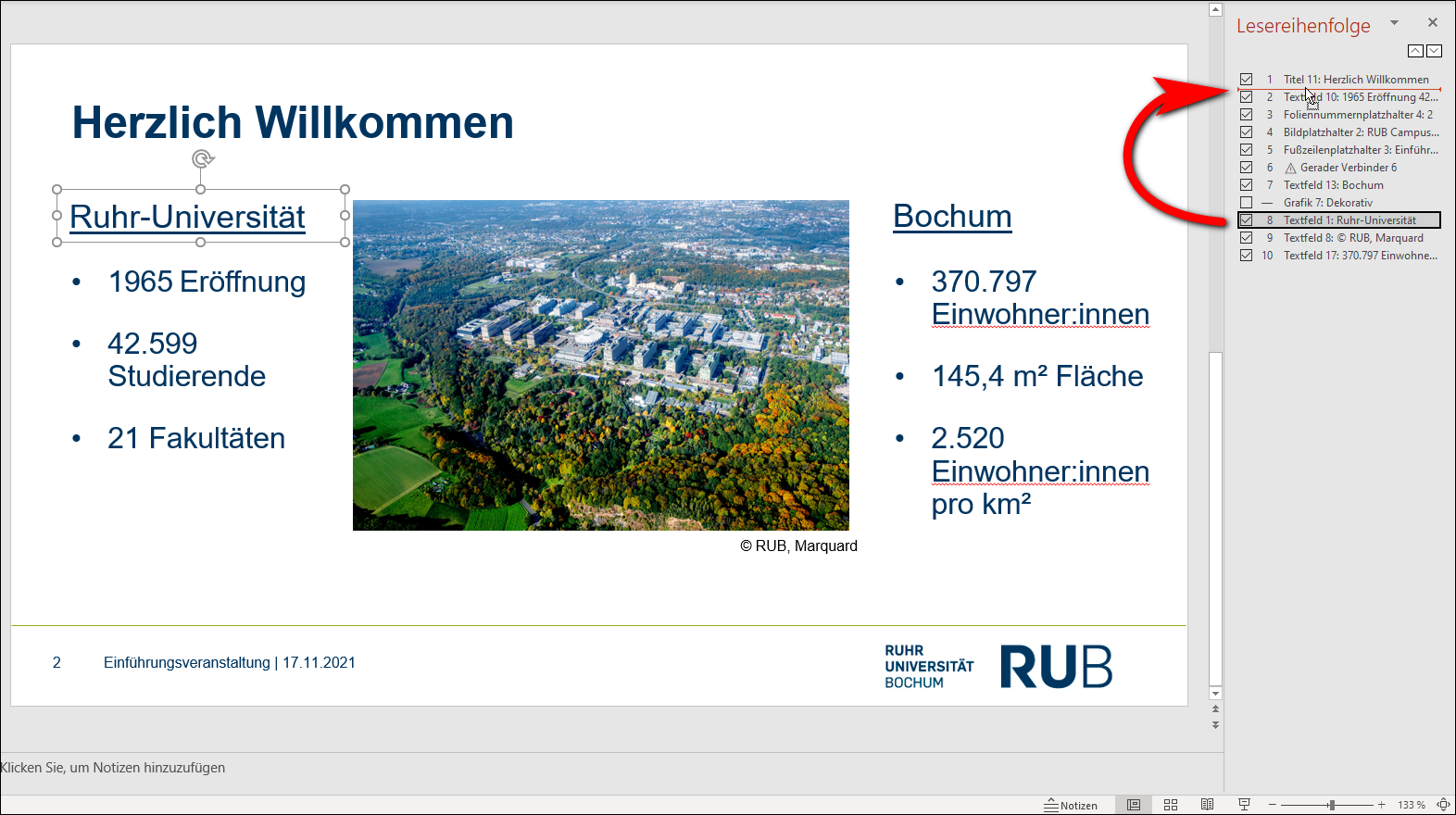Select 'Titel 11: Herzlich Willkommen' list row
This screenshot has width=1456, height=815.
(x=1339, y=80)
